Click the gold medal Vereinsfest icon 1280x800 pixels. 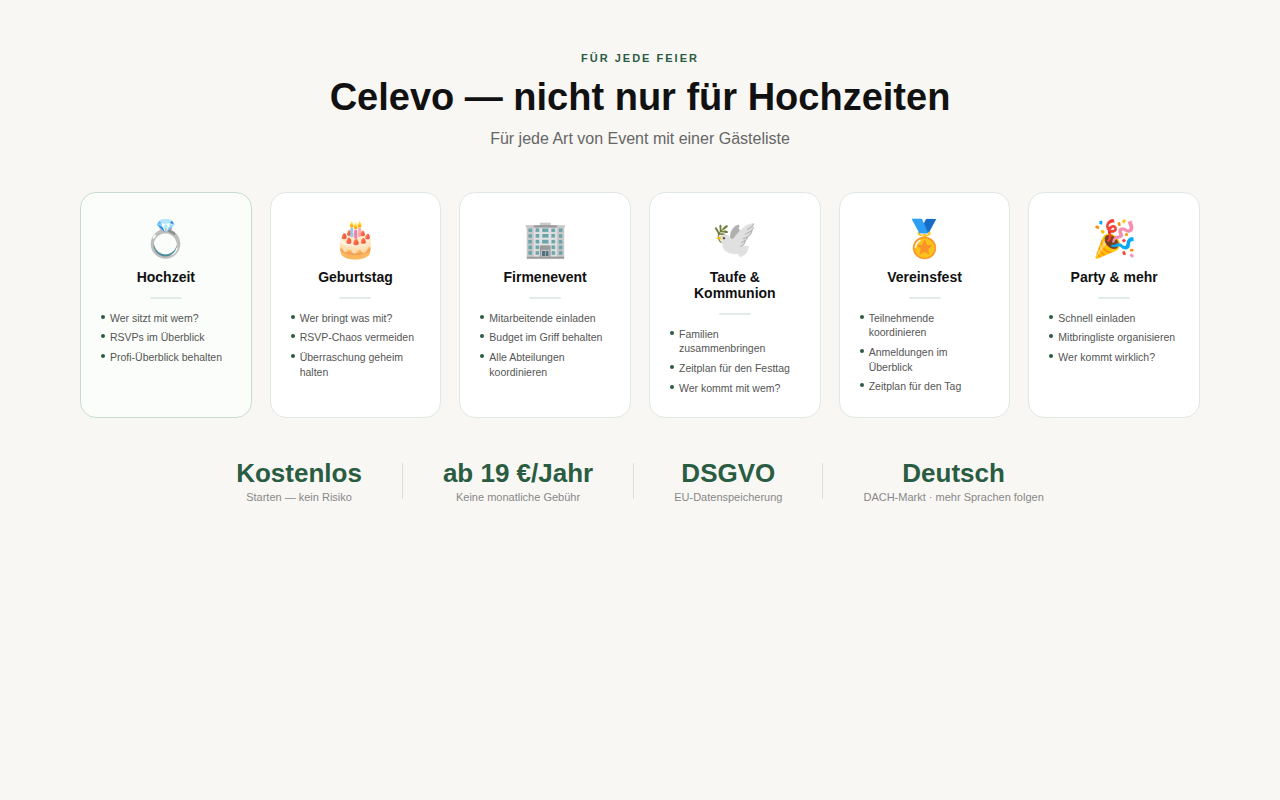click(x=924, y=238)
